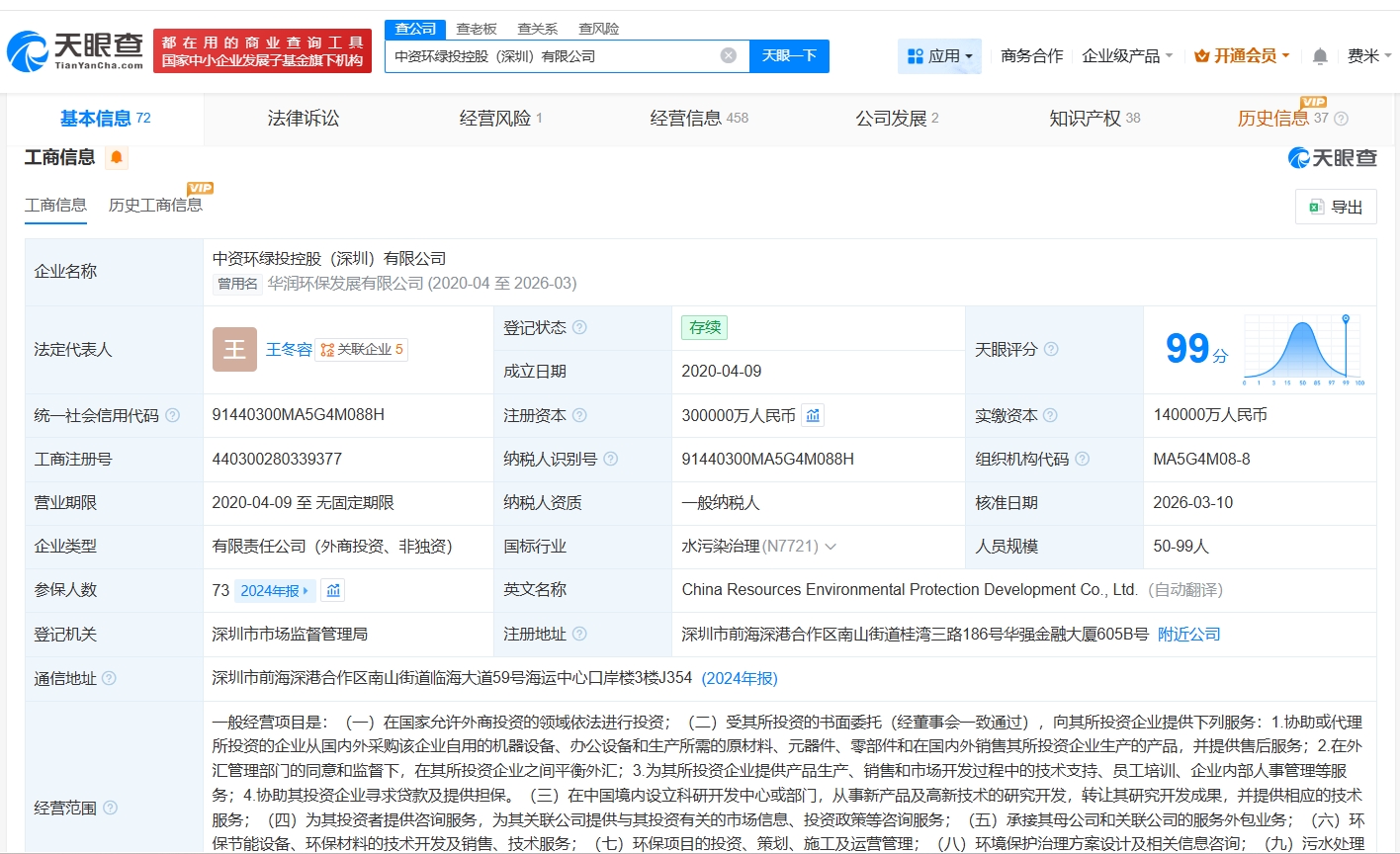Clear the search box with X icon
This screenshot has height=854, width=1400.
729,55
